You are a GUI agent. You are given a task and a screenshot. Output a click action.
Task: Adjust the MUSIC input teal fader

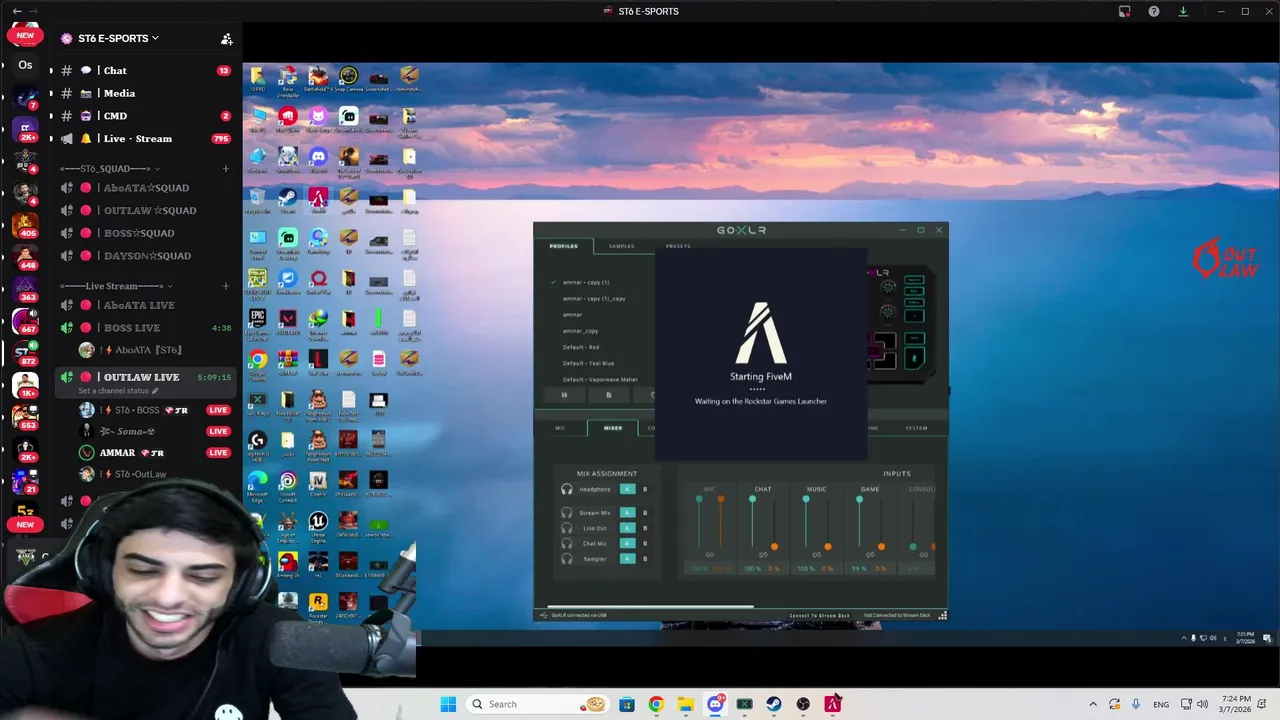coord(806,499)
